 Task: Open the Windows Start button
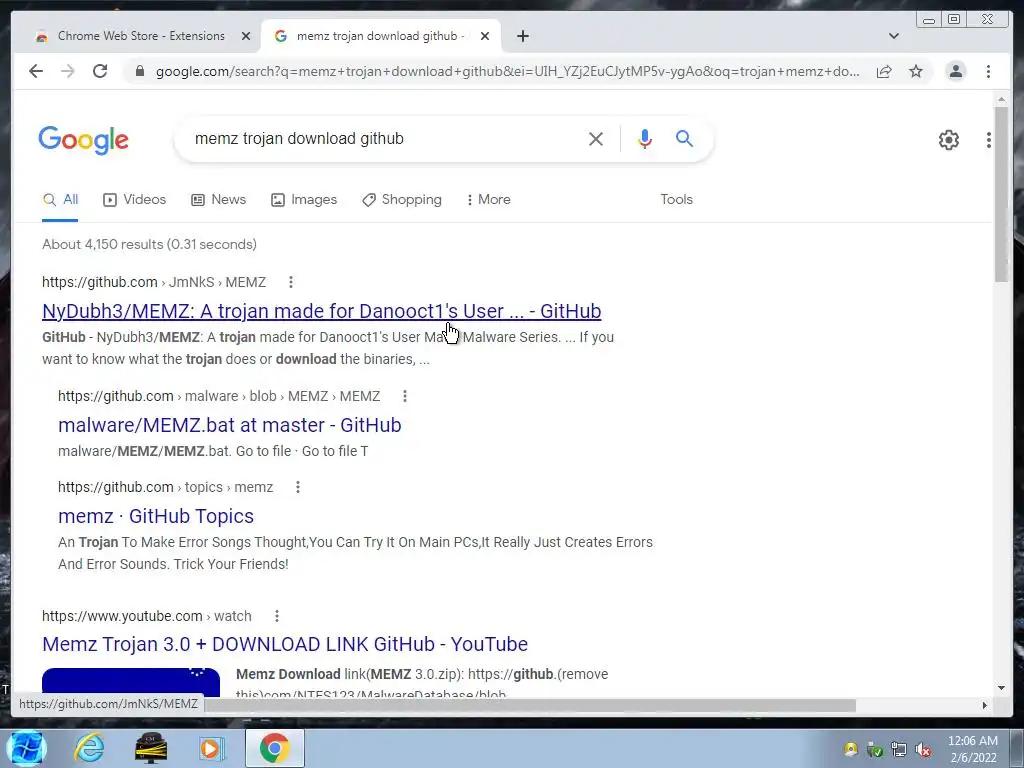pyautogui.click(x=26, y=748)
